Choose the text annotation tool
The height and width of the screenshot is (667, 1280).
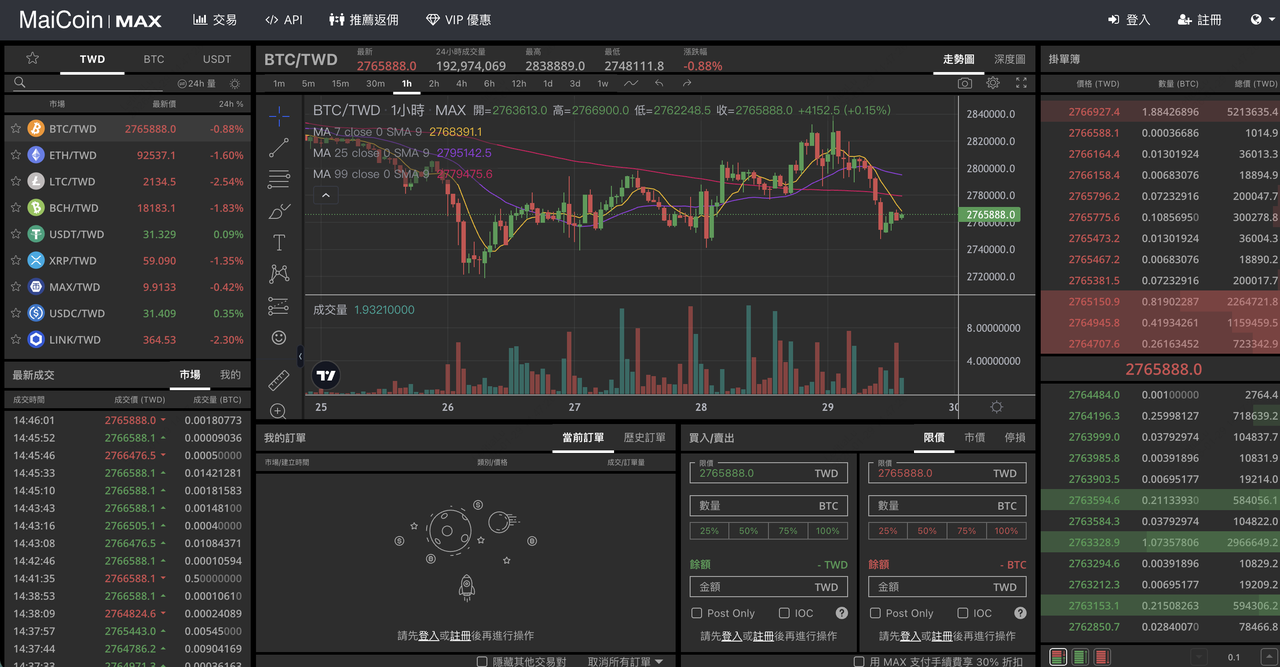point(279,242)
